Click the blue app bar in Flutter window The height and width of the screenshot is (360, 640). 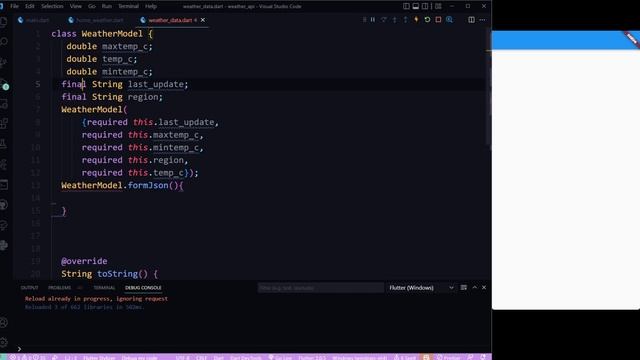point(566,40)
